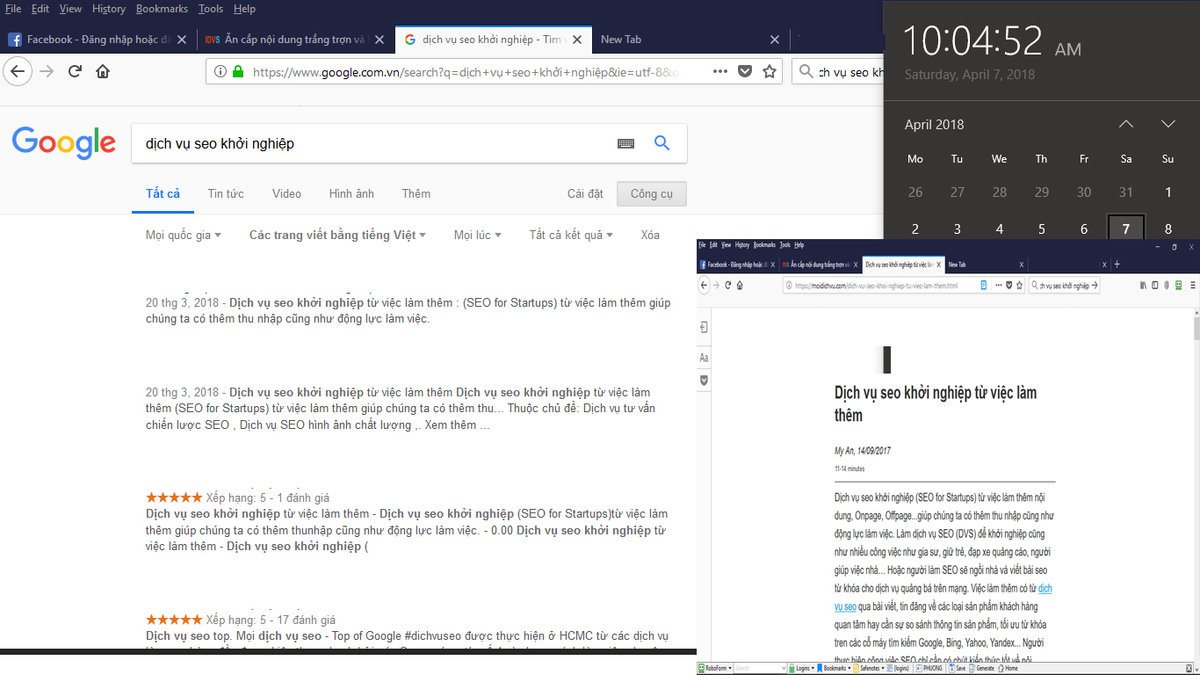
Task: Save article to Pocket from reader sidebar
Action: pos(704,380)
